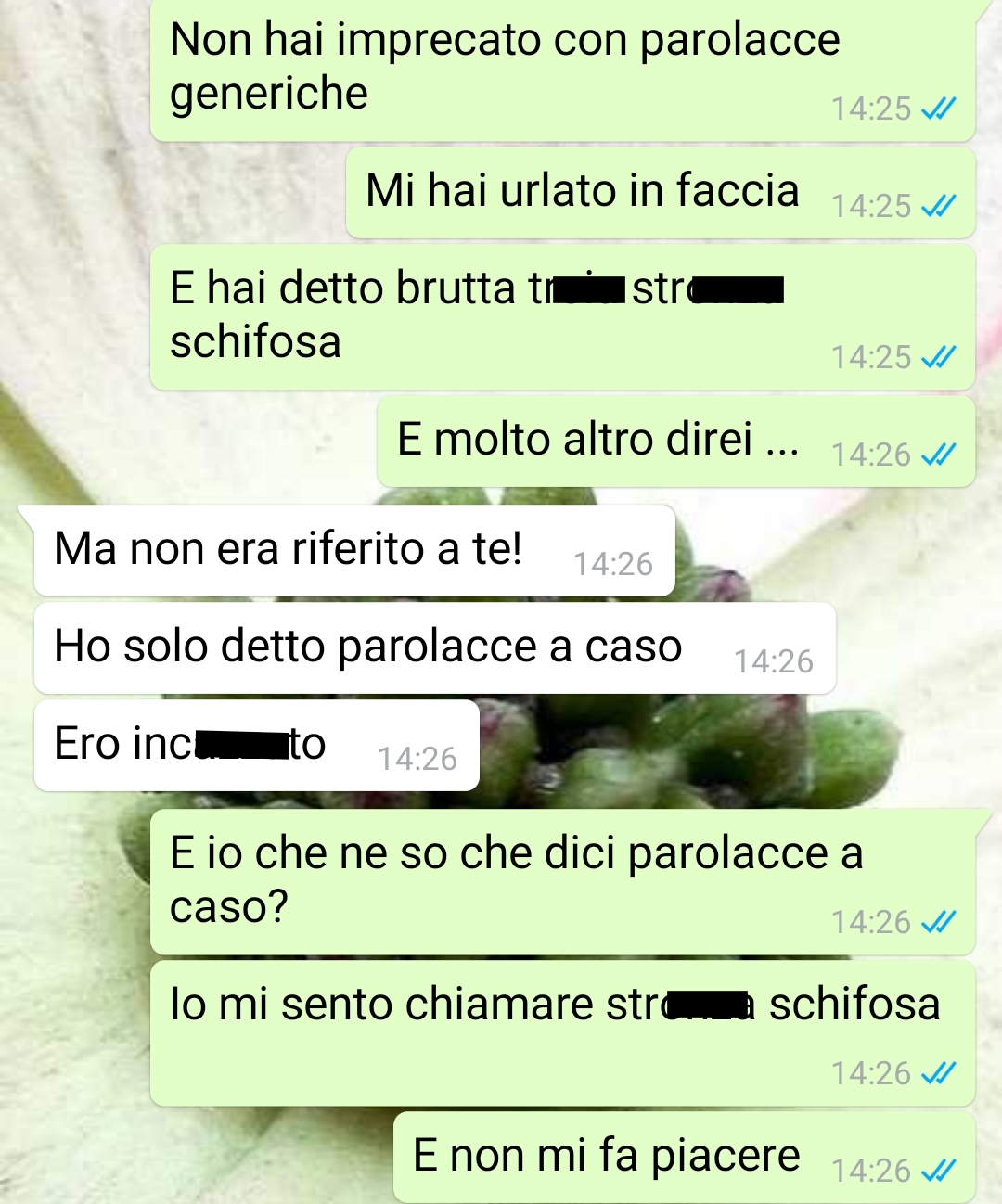Screen dimensions: 1002x1204
Task: Click the read checkmarks on 'Mi hai urlato in faccia'
Action: (x=938, y=206)
